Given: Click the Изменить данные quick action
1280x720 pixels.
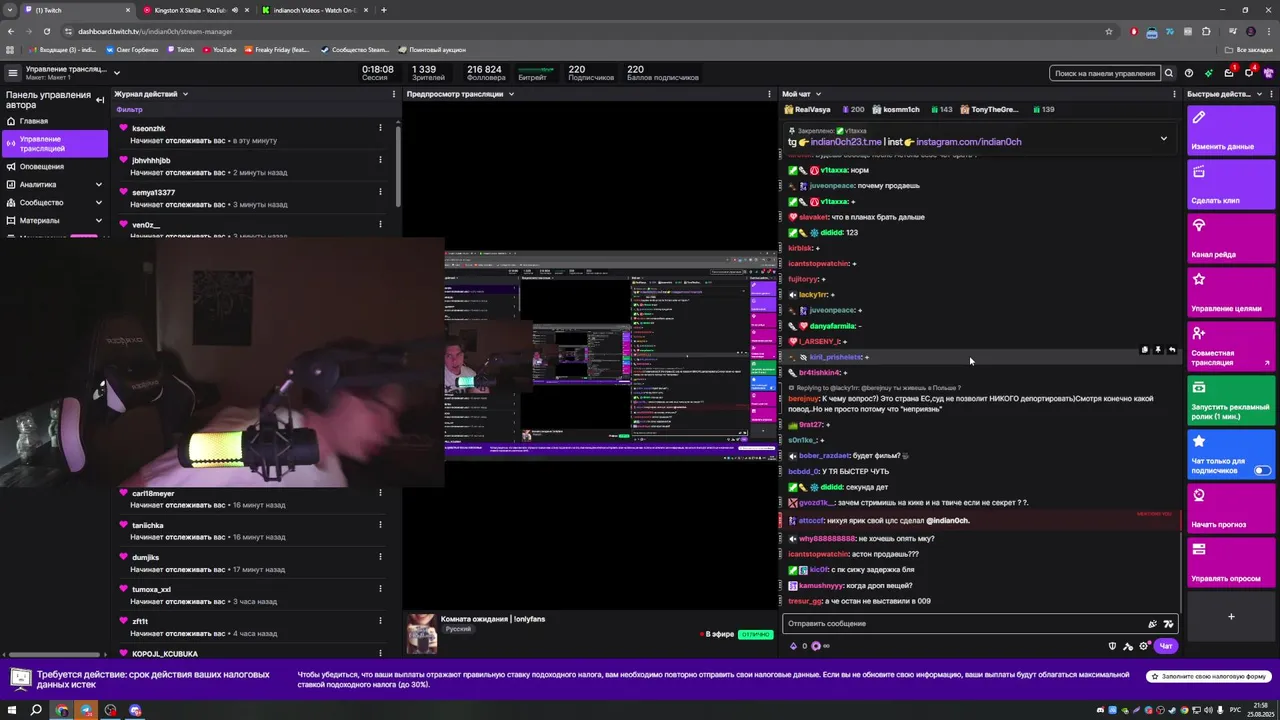Looking at the screenshot, I should click(x=1231, y=129).
